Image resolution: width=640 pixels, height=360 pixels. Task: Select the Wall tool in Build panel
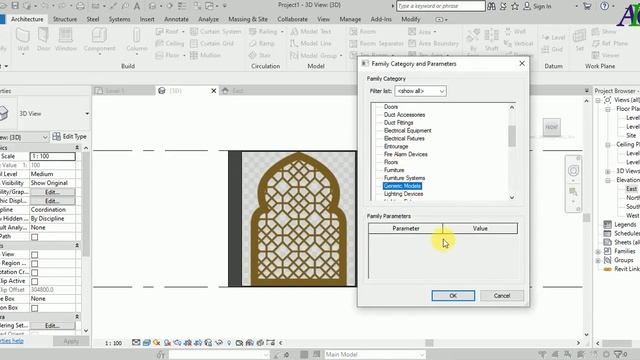[x=23, y=40]
